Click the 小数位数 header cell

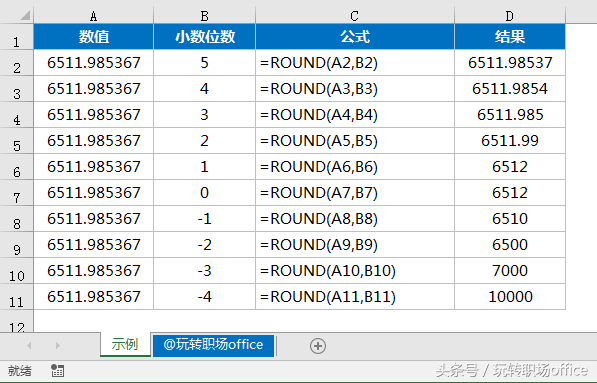point(204,37)
